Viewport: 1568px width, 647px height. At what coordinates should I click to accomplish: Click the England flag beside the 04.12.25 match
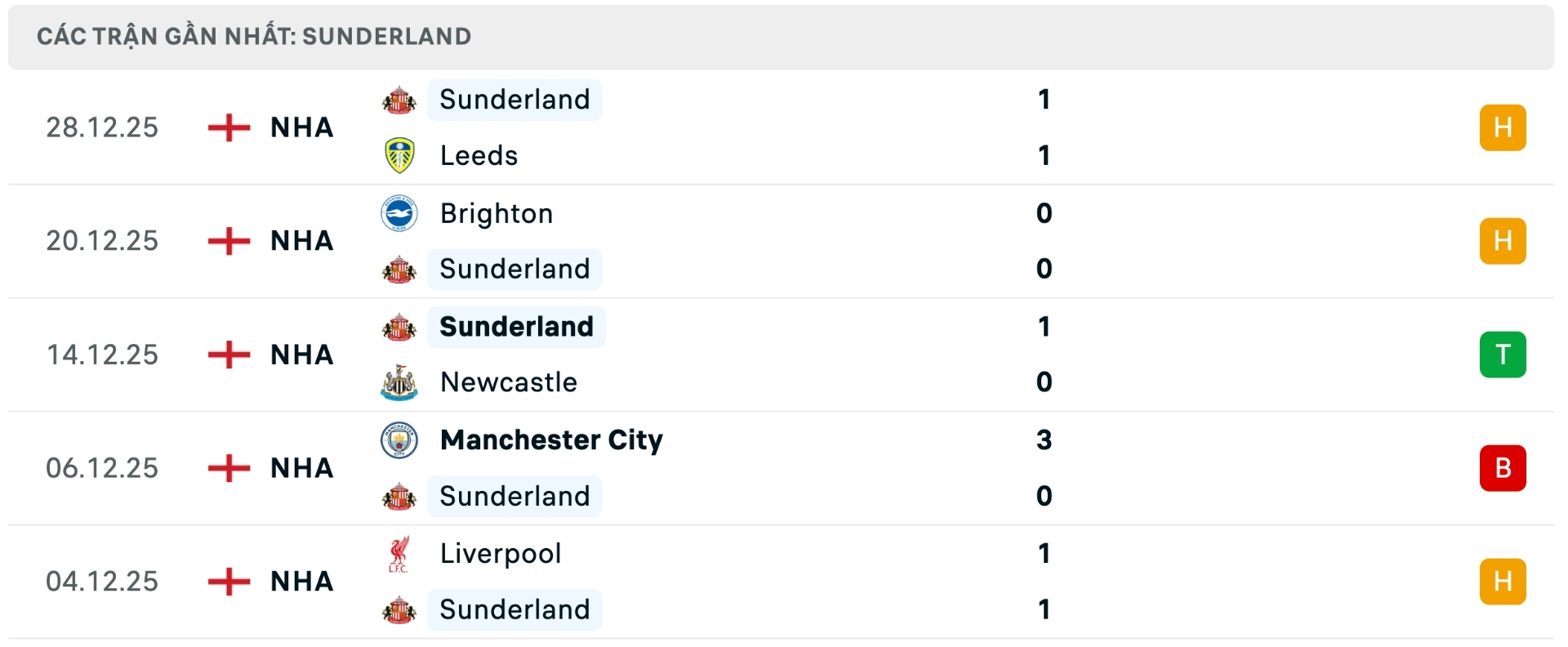pos(229,582)
